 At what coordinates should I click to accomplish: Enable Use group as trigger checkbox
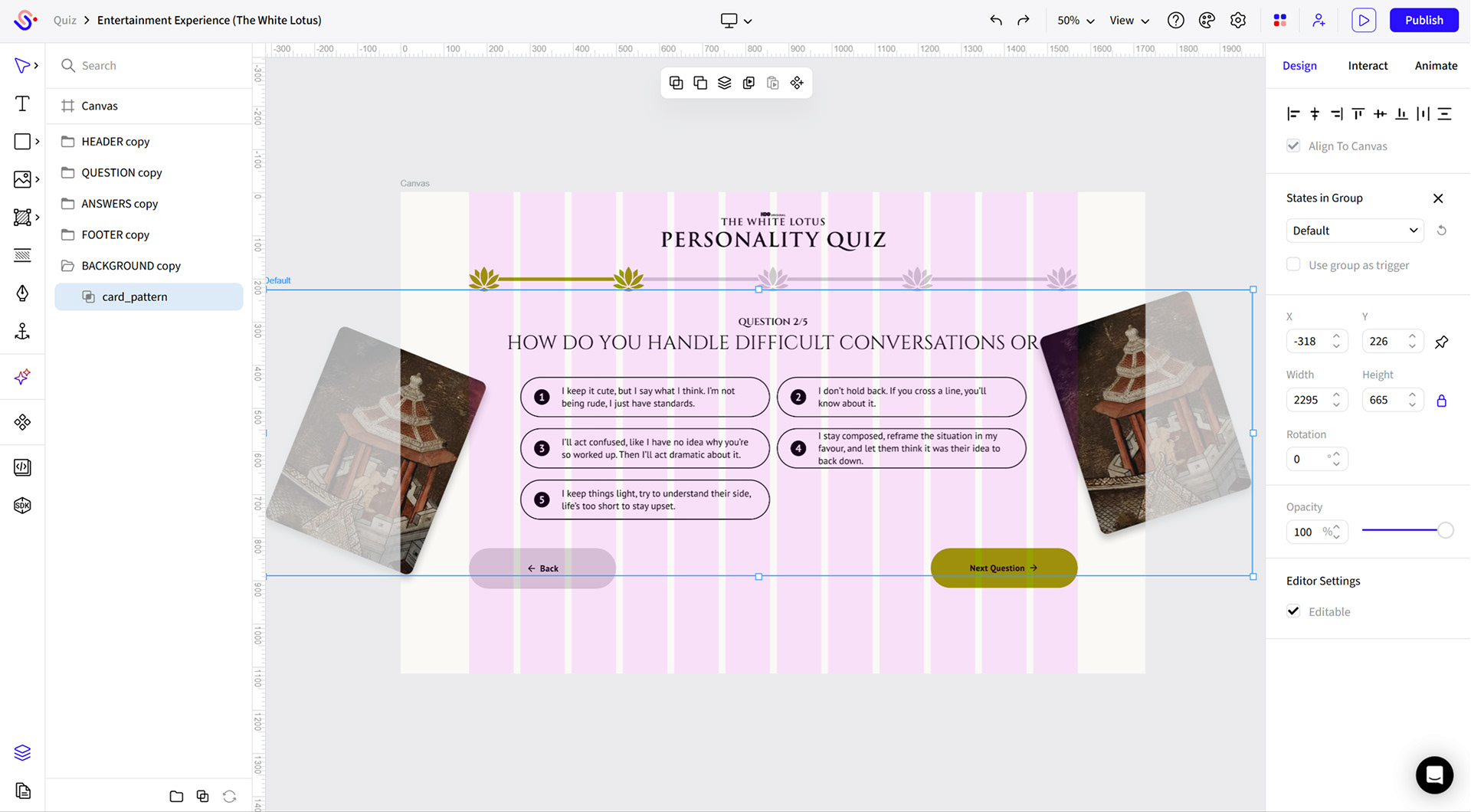[1293, 264]
